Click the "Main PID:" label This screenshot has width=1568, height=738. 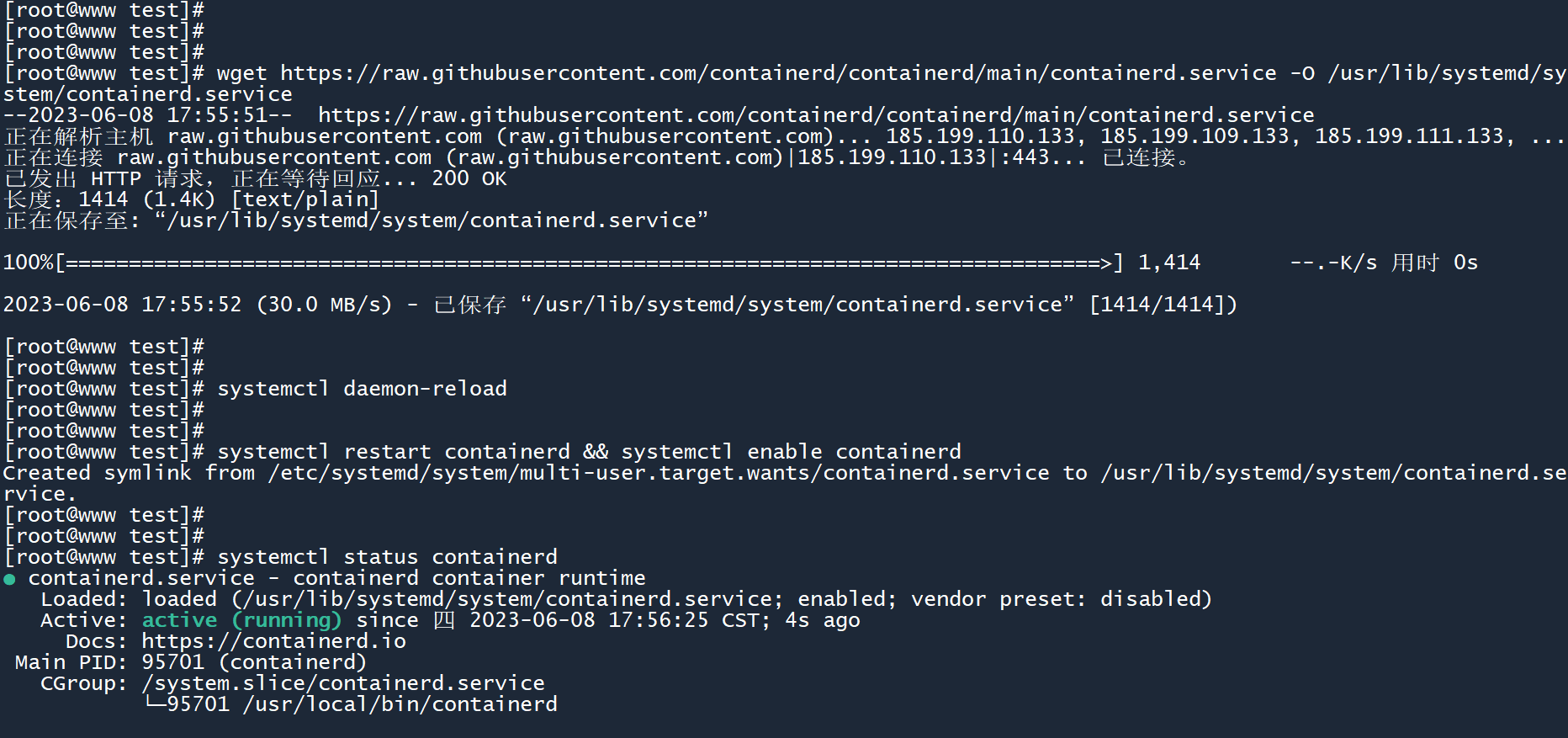click(71, 662)
